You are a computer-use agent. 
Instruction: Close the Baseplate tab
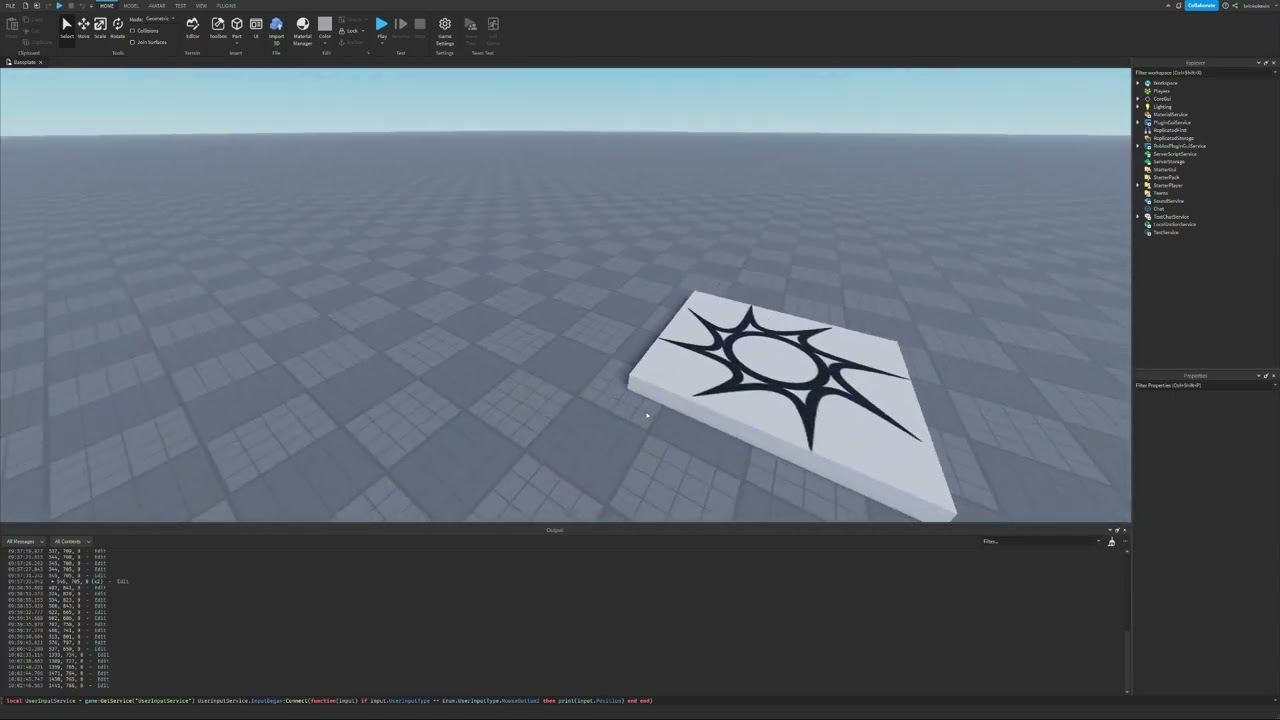pos(41,62)
